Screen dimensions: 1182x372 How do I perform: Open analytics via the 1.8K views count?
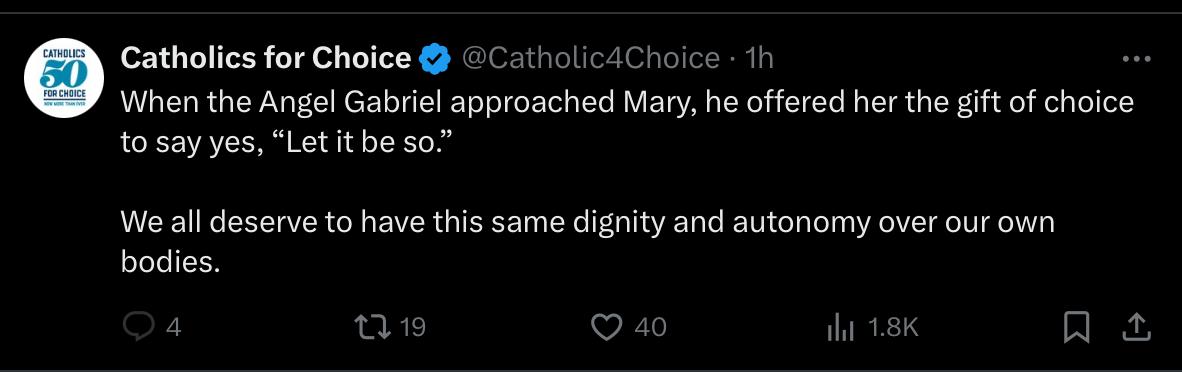pyautogui.click(x=893, y=327)
